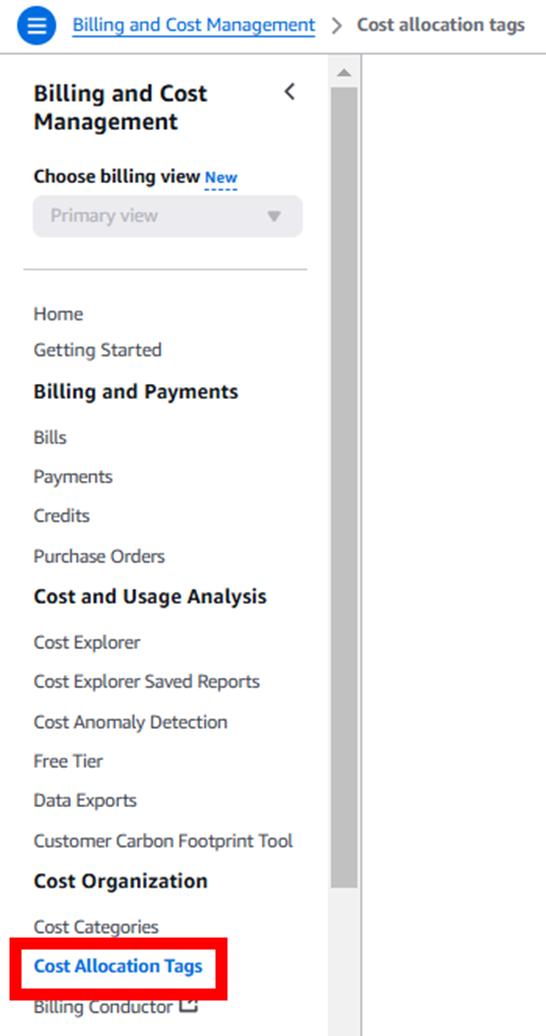Open Credits page
The width and height of the screenshot is (546, 1036).
point(61,516)
